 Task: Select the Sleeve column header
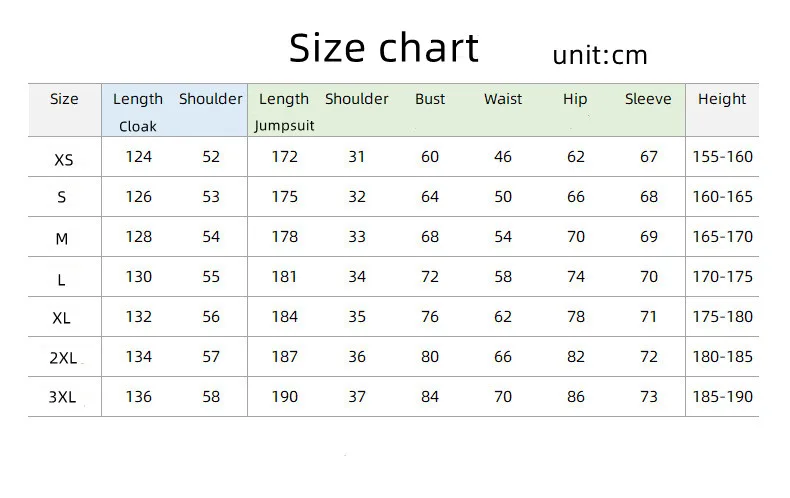pos(648,99)
